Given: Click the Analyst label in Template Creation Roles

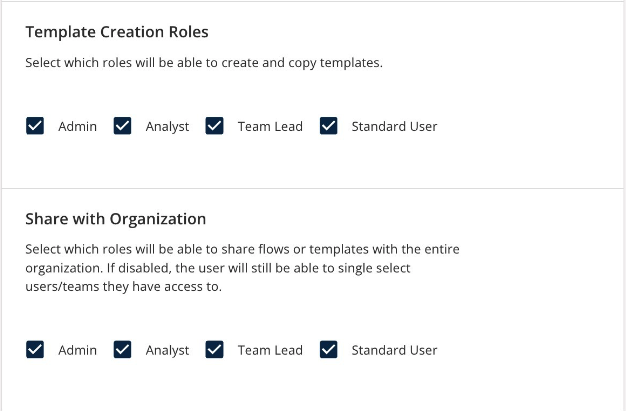Looking at the screenshot, I should pyautogui.click(x=167, y=127).
